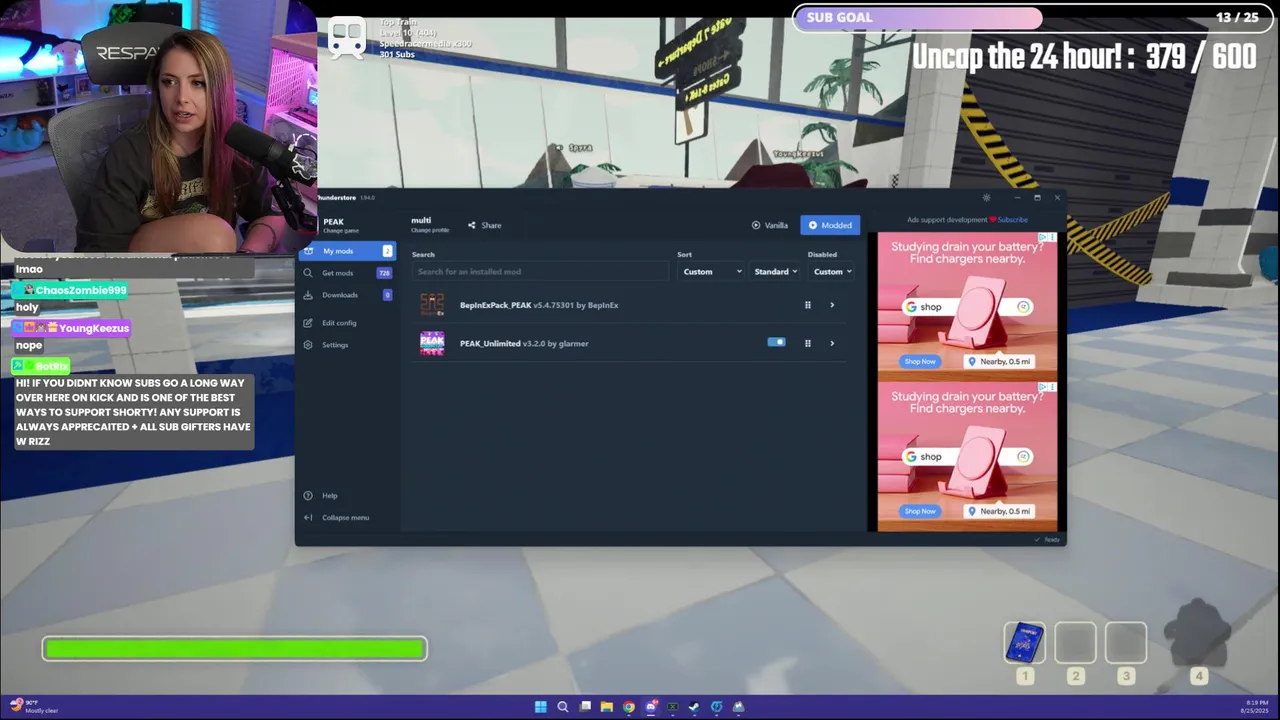Open the My mods section
1280x720 pixels.
click(347, 251)
